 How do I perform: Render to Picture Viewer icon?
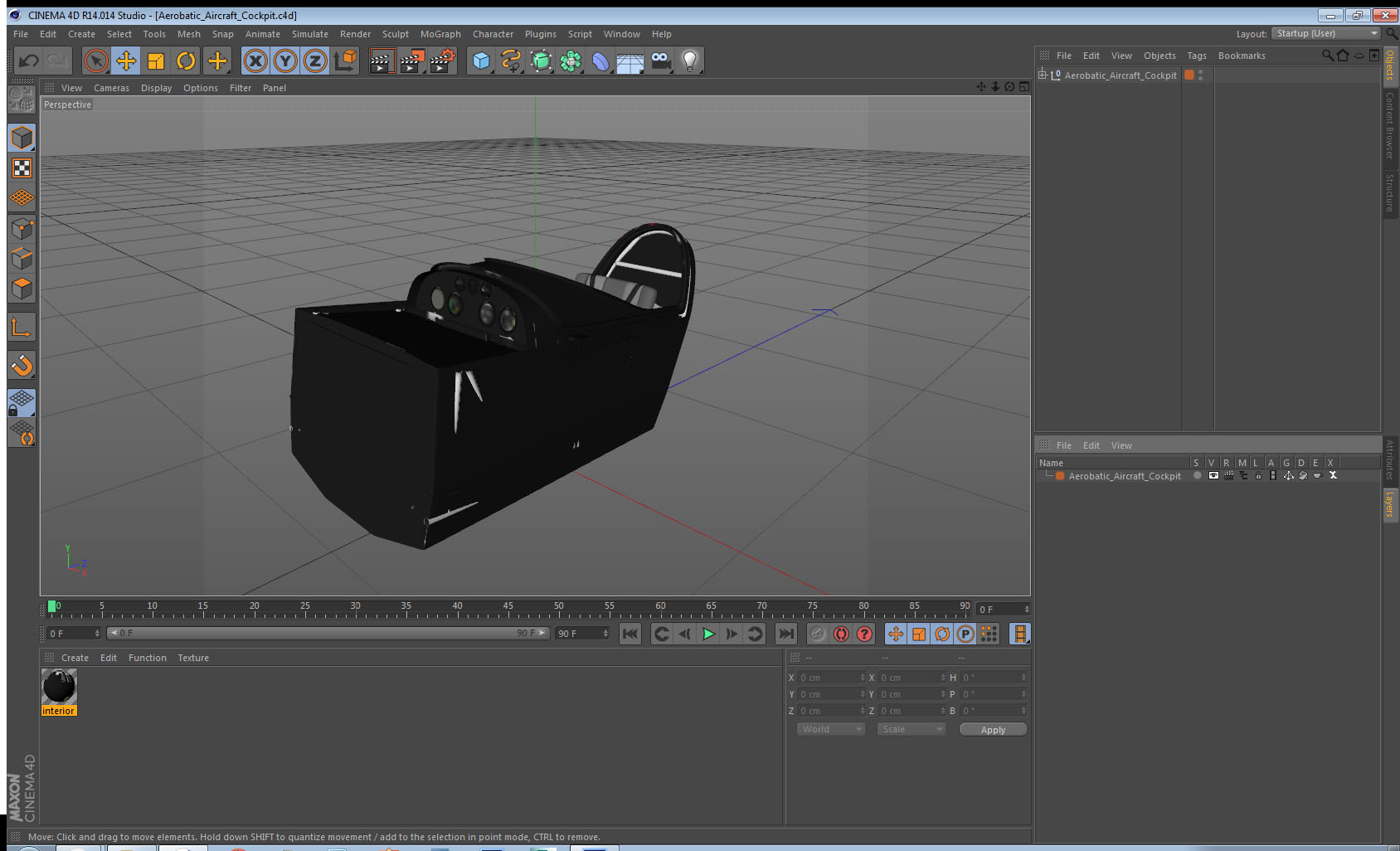[412, 61]
